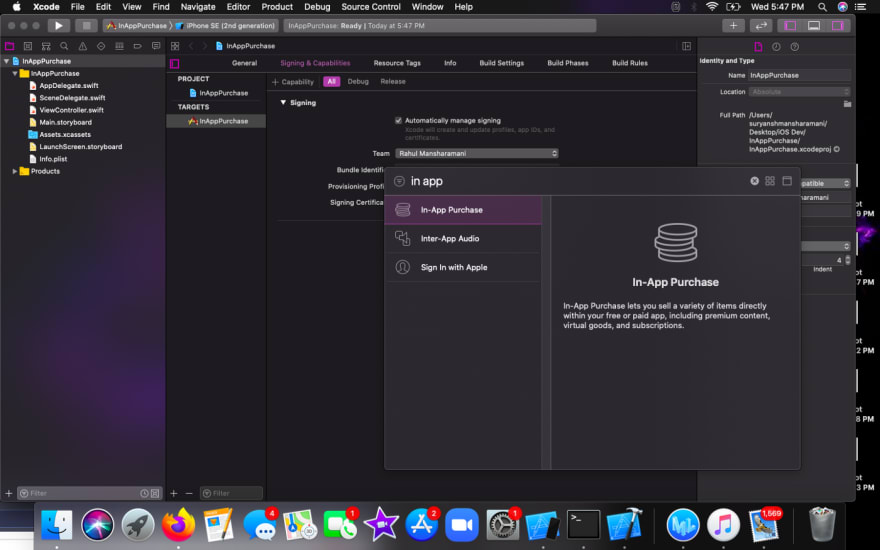Open the Breakpoint navigator

tap(138, 46)
